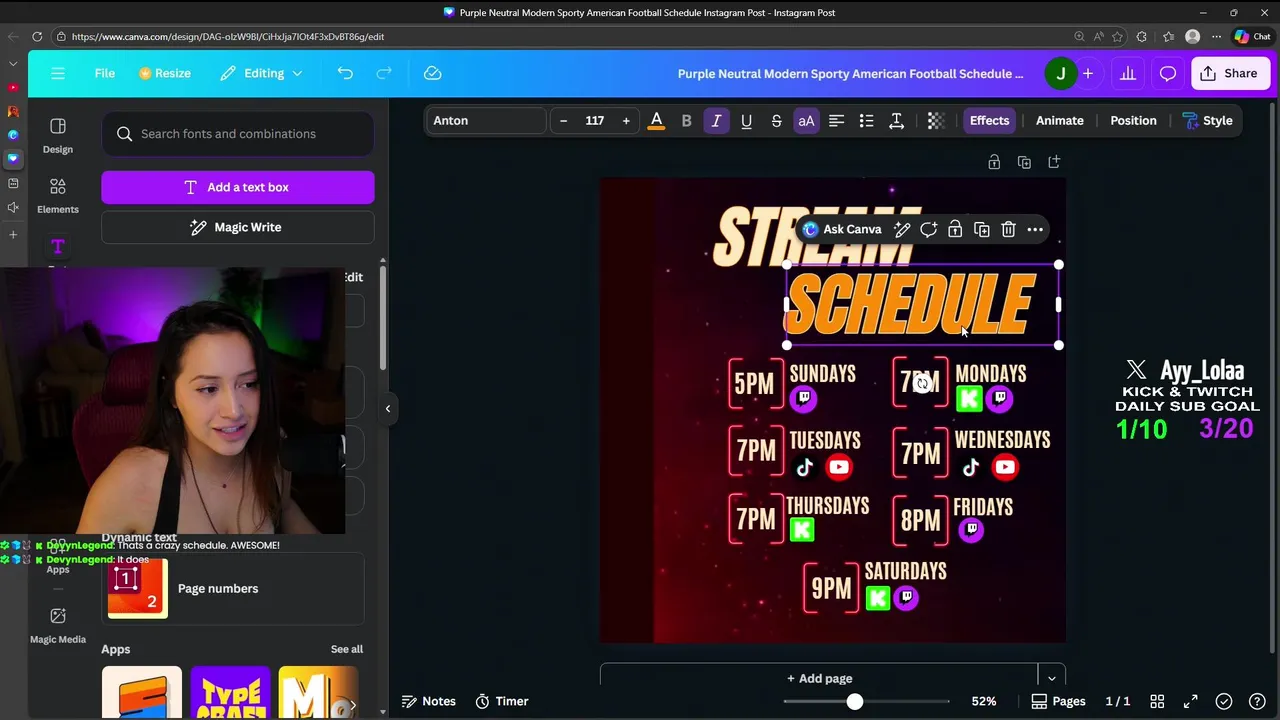1280x720 pixels.
Task: Open the Editing mode dropdown
Action: point(261,73)
